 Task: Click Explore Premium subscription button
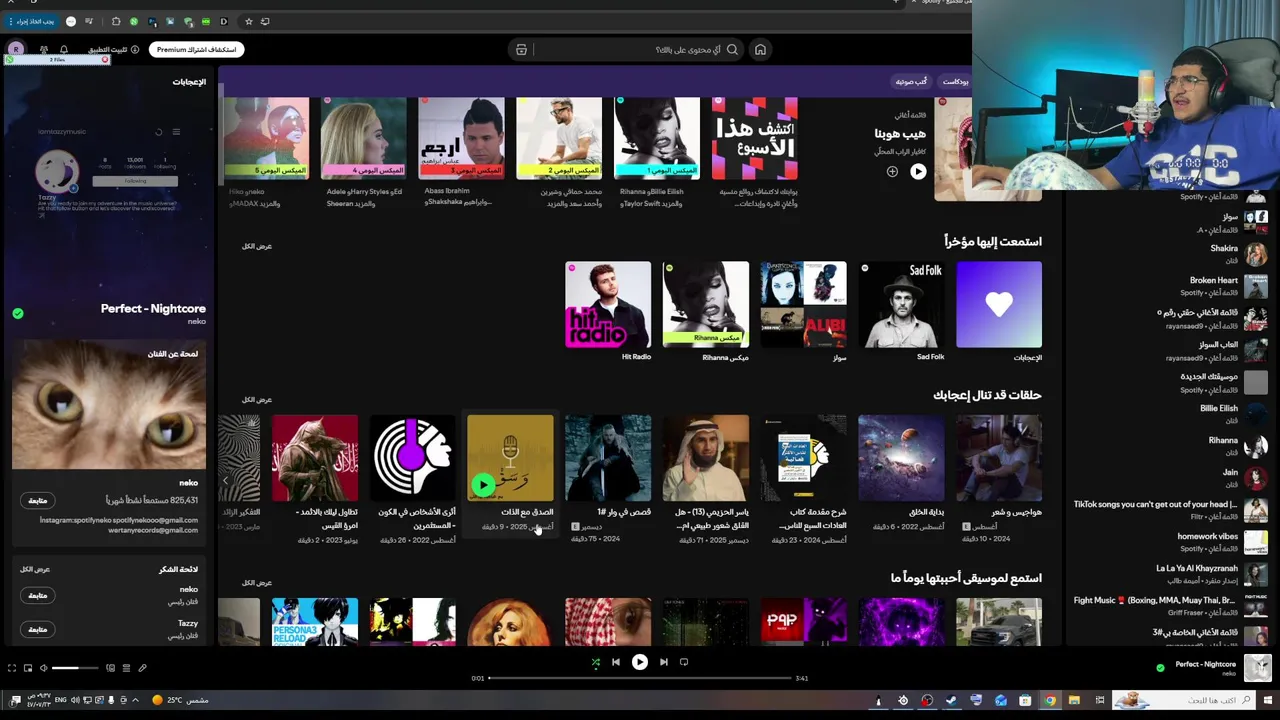click(196, 49)
